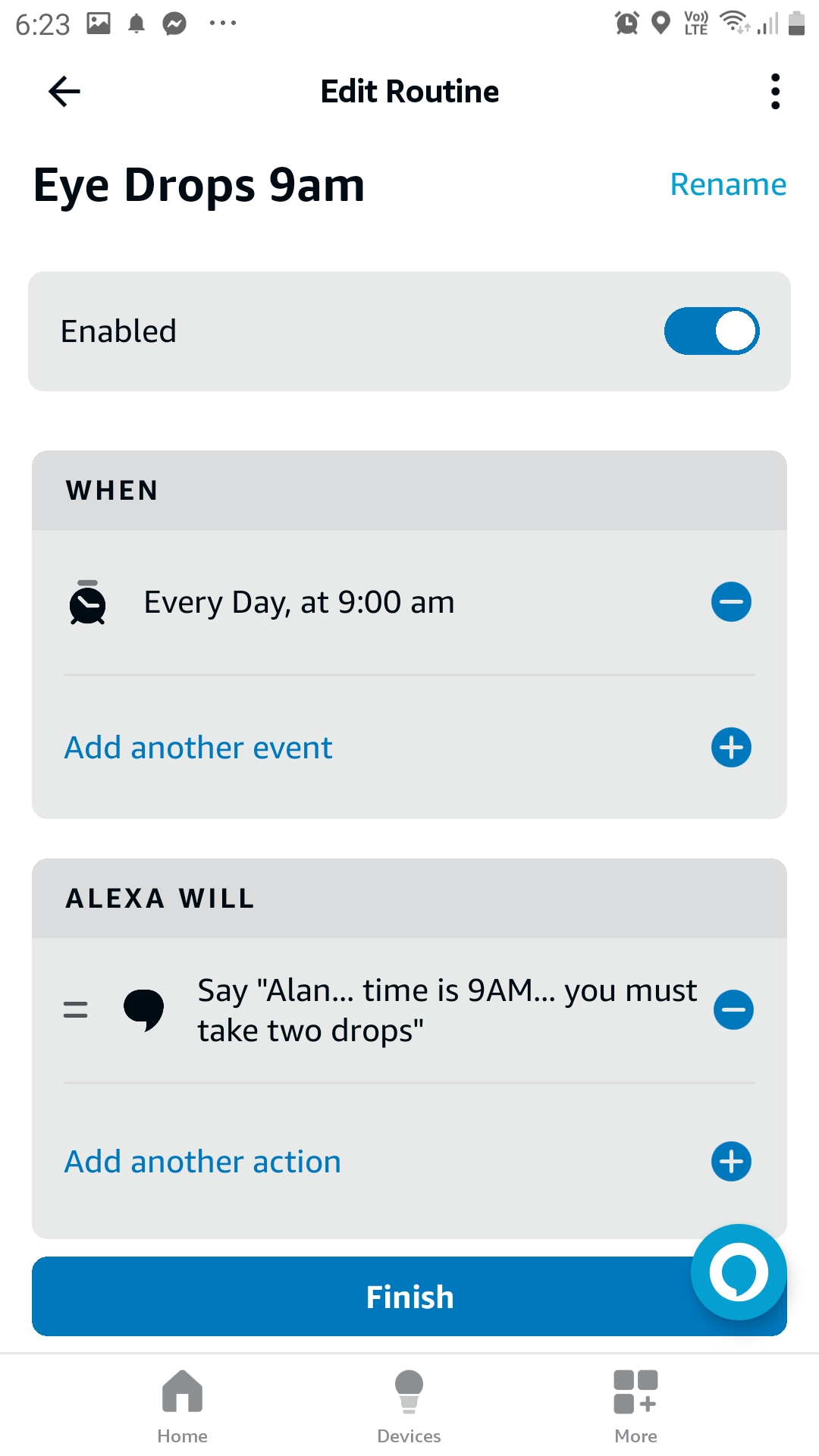Remove the Every Day 9:00 am trigger
The image size is (819, 1456).
coord(731,602)
